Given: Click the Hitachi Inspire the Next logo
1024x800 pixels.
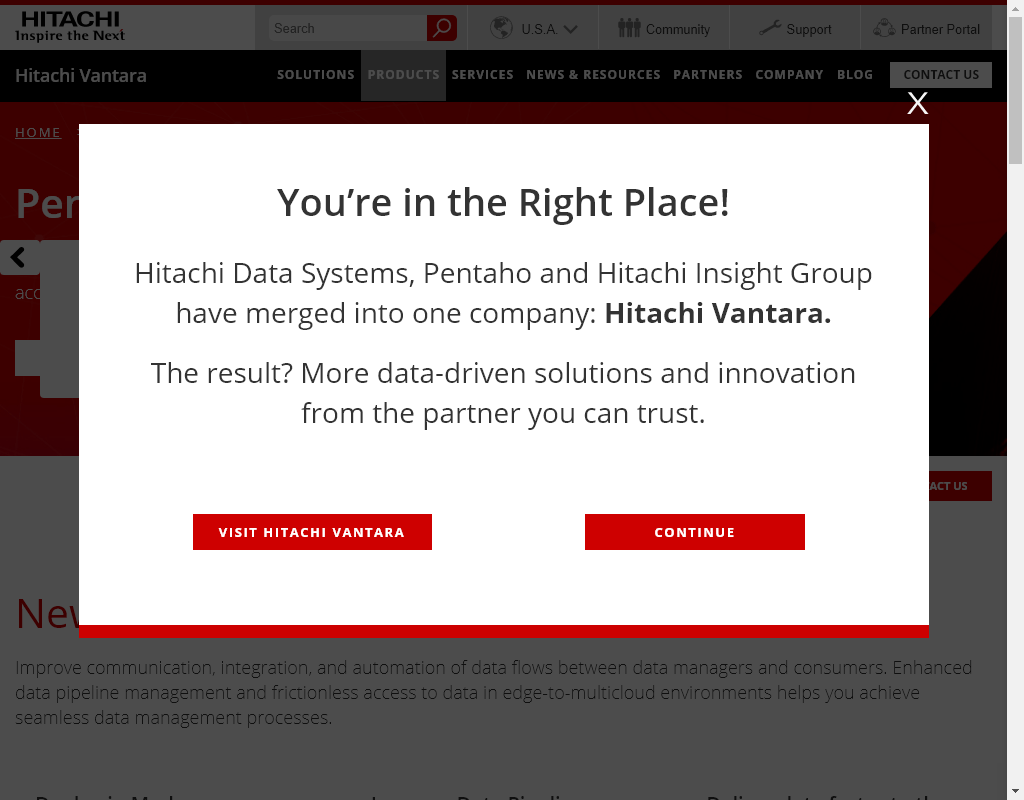Looking at the screenshot, I should (x=70, y=27).
